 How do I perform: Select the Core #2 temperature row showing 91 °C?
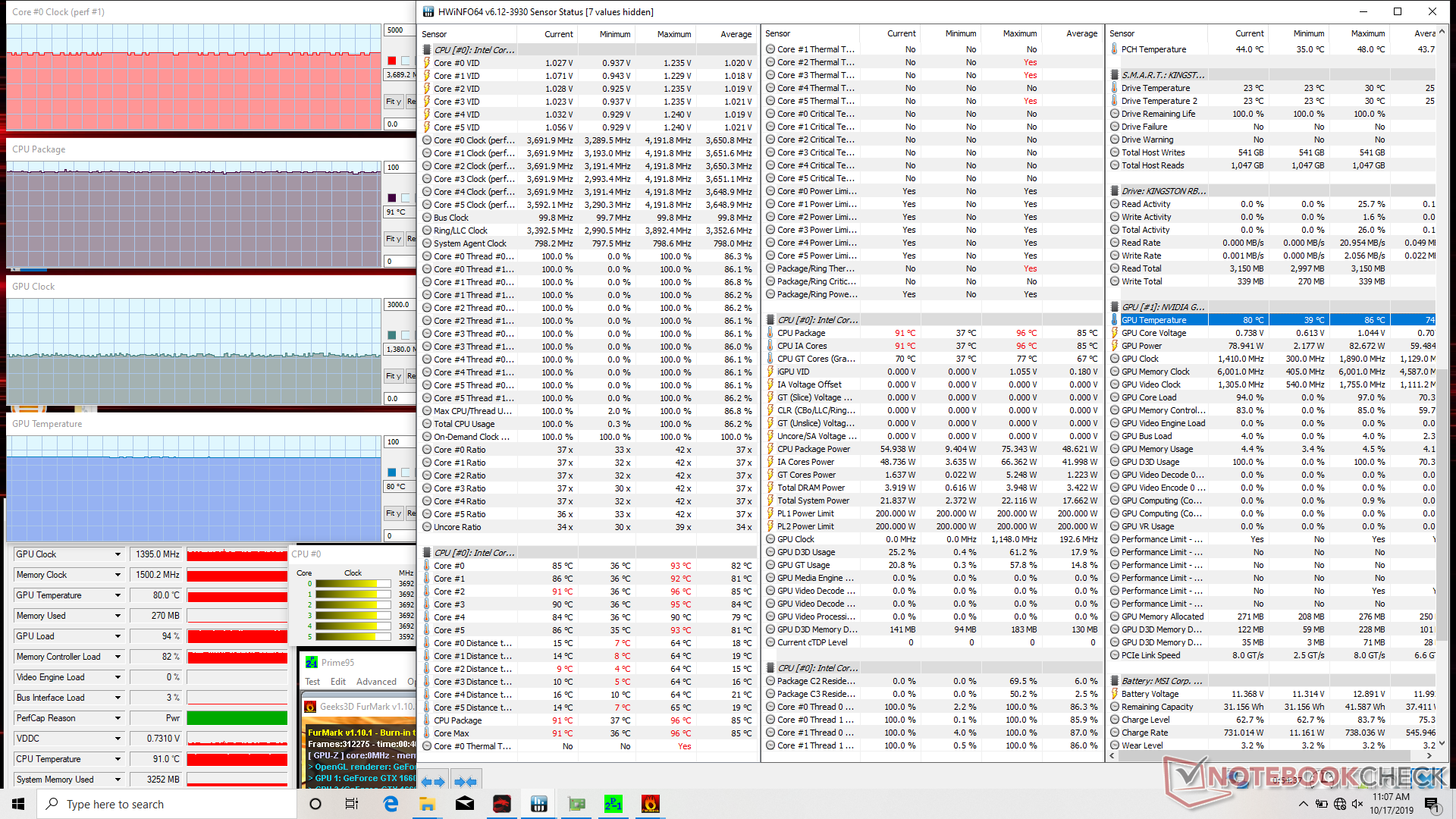(589, 591)
